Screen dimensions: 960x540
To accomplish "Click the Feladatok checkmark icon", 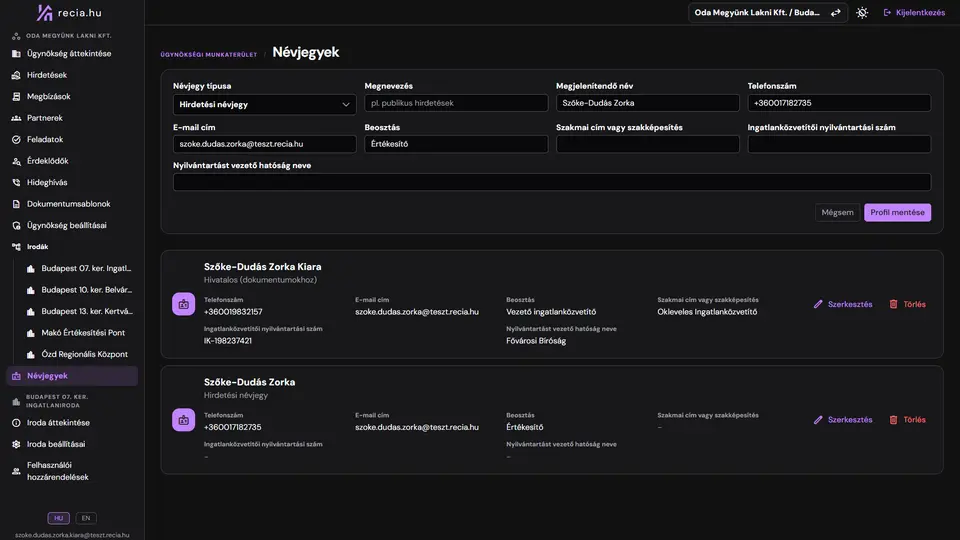I will point(16,139).
